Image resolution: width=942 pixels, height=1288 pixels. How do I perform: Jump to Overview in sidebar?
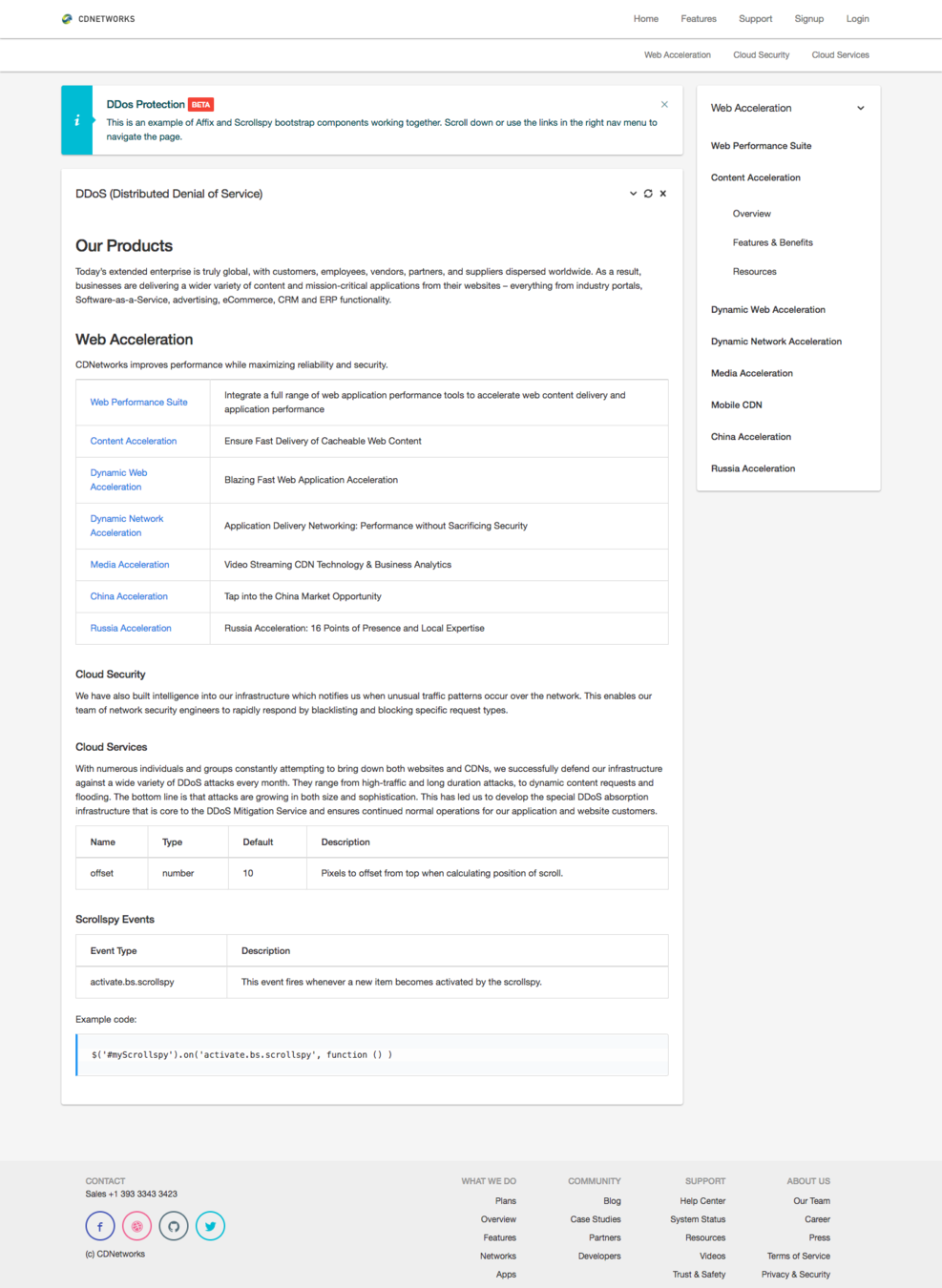752,214
